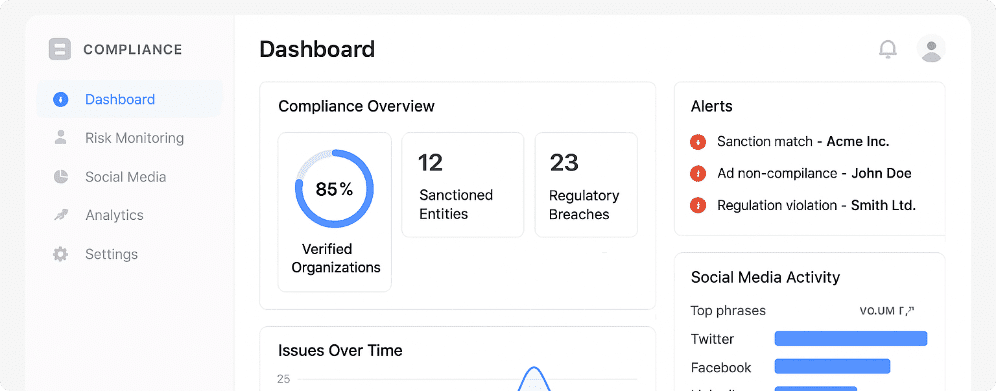Open the user profile avatar
The image size is (996, 391).
931,49
